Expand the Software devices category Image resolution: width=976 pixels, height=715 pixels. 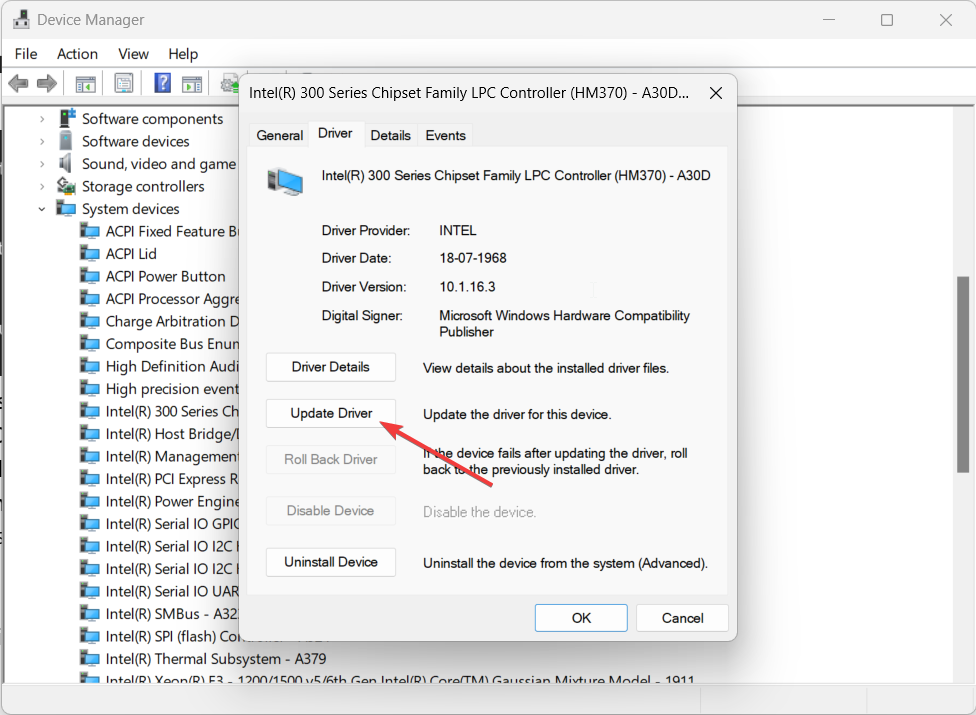point(42,141)
